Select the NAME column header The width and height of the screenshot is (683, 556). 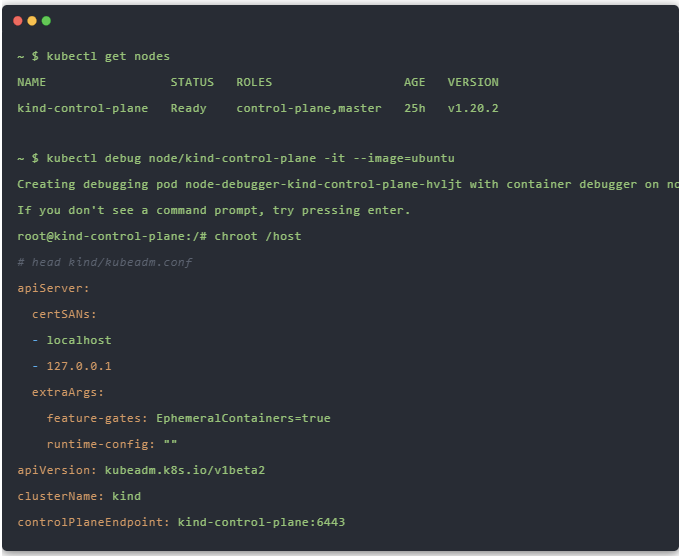pos(32,82)
